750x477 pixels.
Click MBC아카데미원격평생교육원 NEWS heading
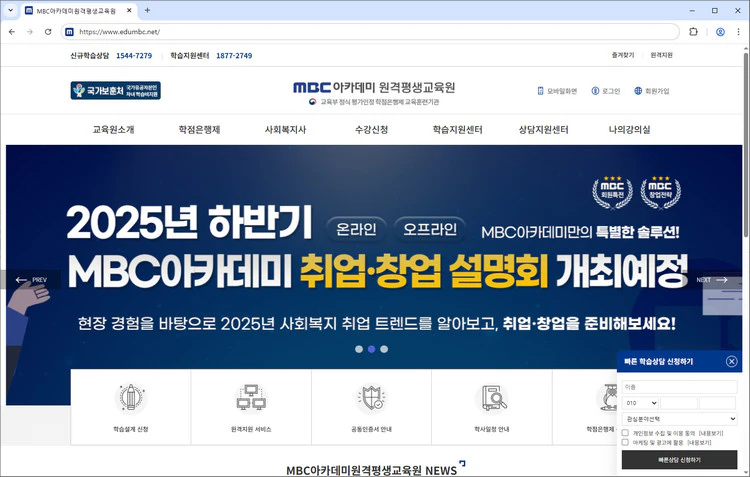[372, 470]
